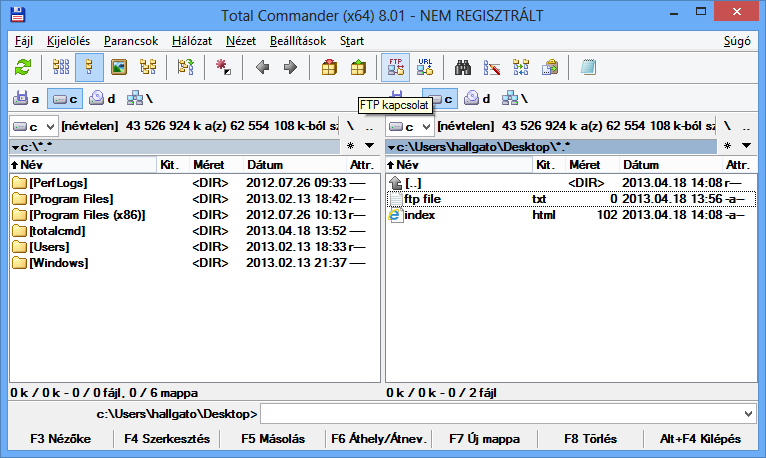The image size is (766, 458).
Task: Open the Fájl menu
Action: pyautogui.click(x=24, y=41)
